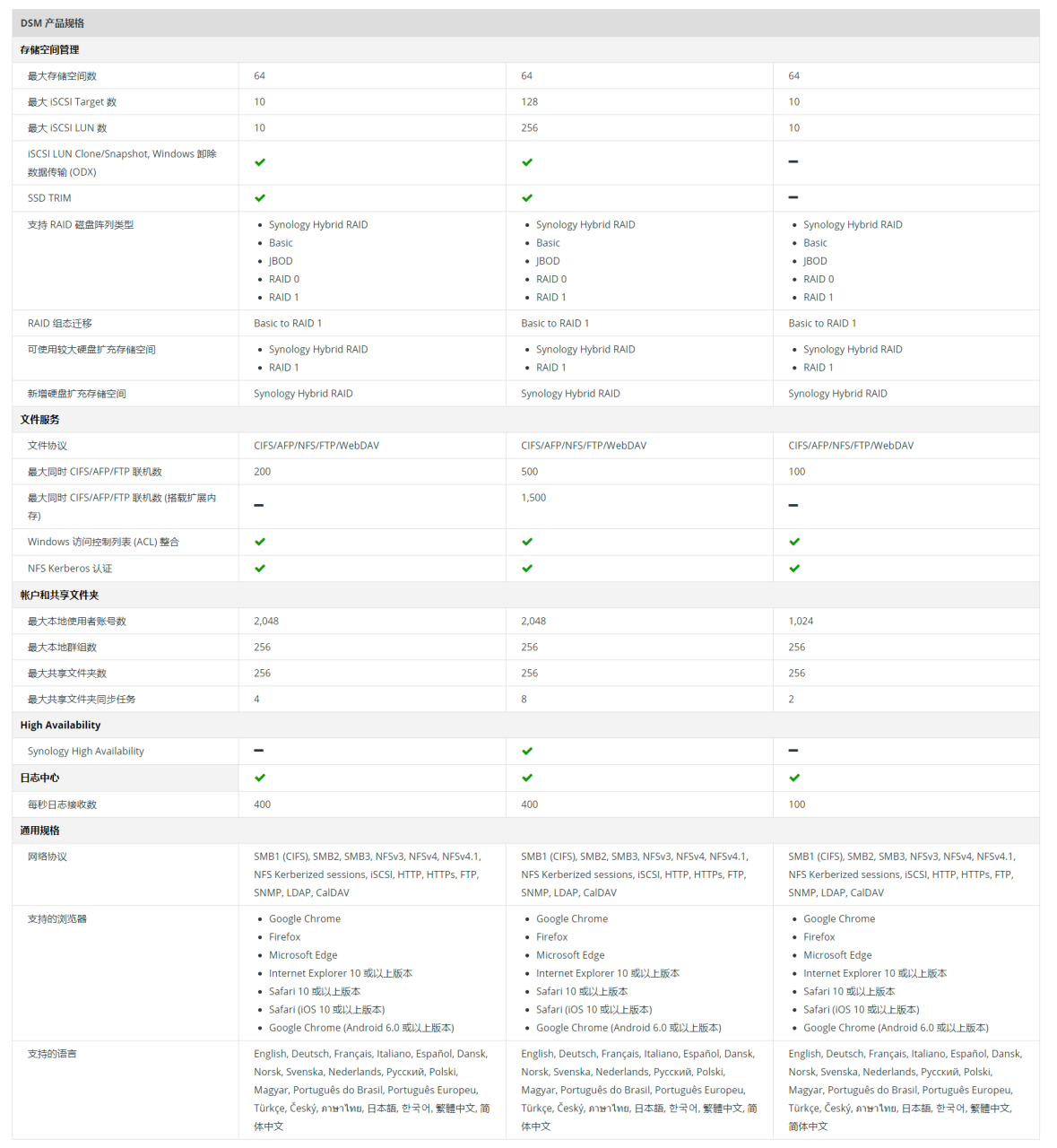Click the 每秒日志接收数 row label
Image resolution: width=1057 pixels, height=1148 pixels.
(62, 804)
